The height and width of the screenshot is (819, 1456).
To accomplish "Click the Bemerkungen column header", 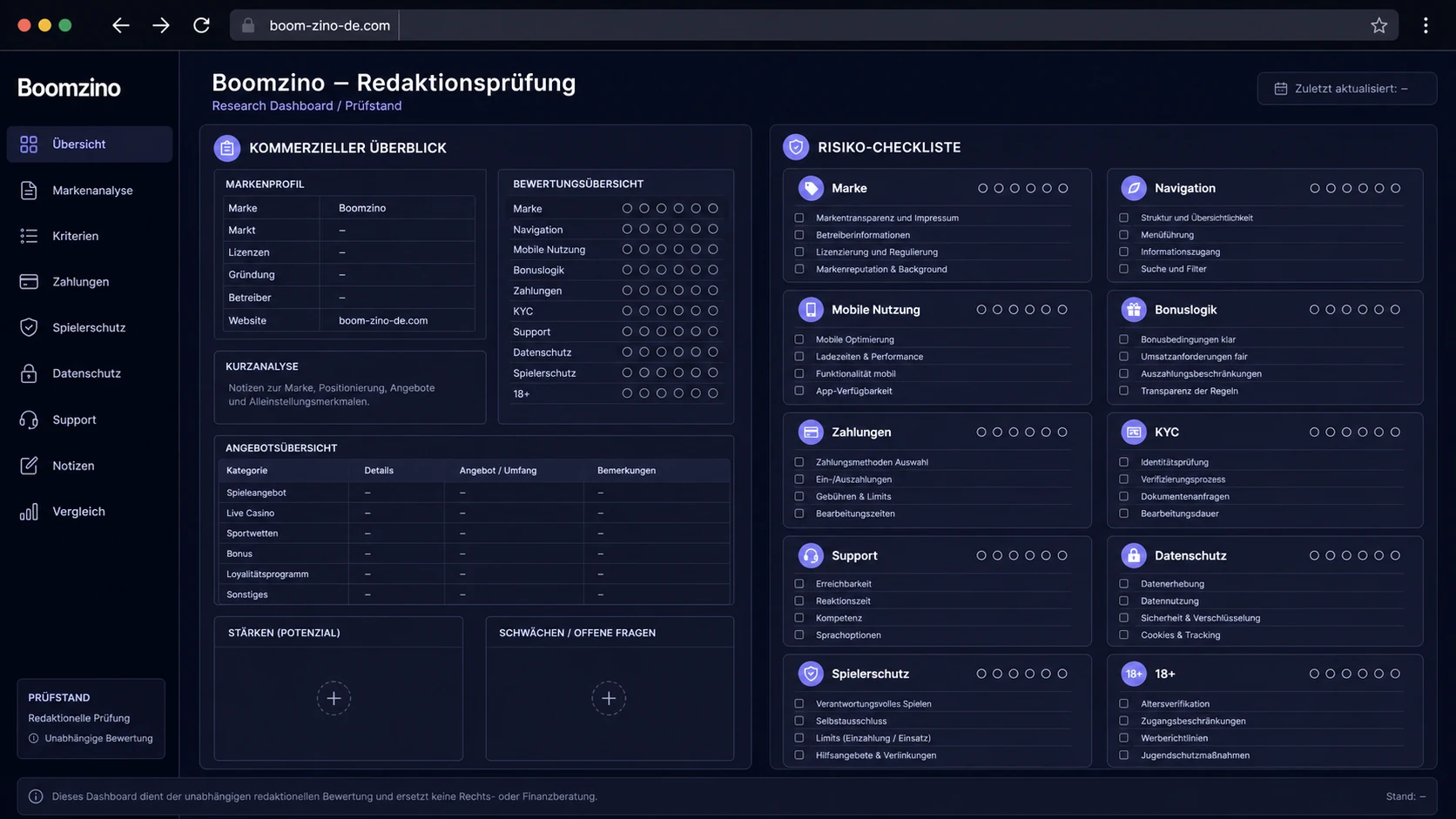I will tap(627, 471).
